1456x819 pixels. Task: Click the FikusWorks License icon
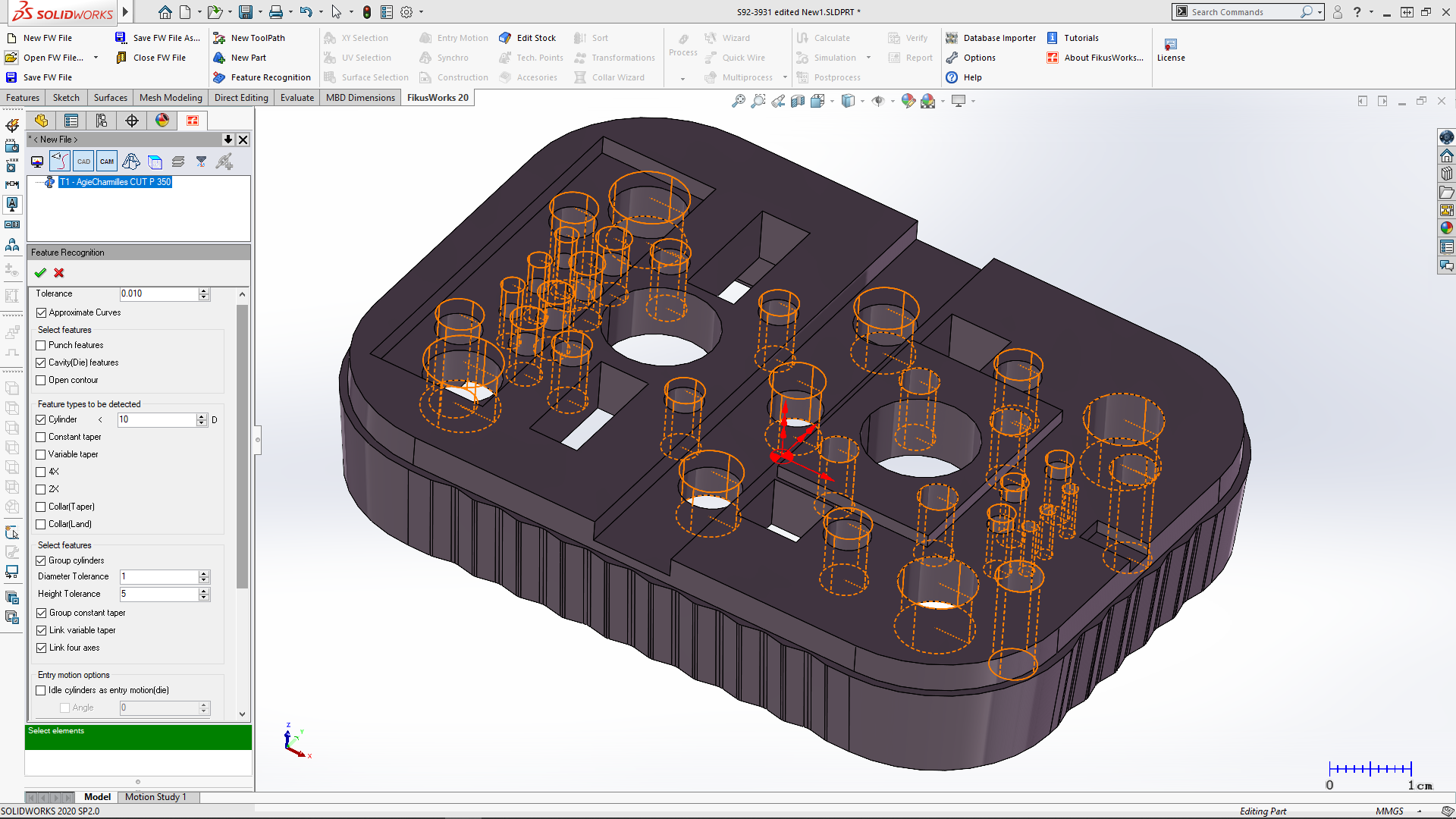tap(1171, 45)
